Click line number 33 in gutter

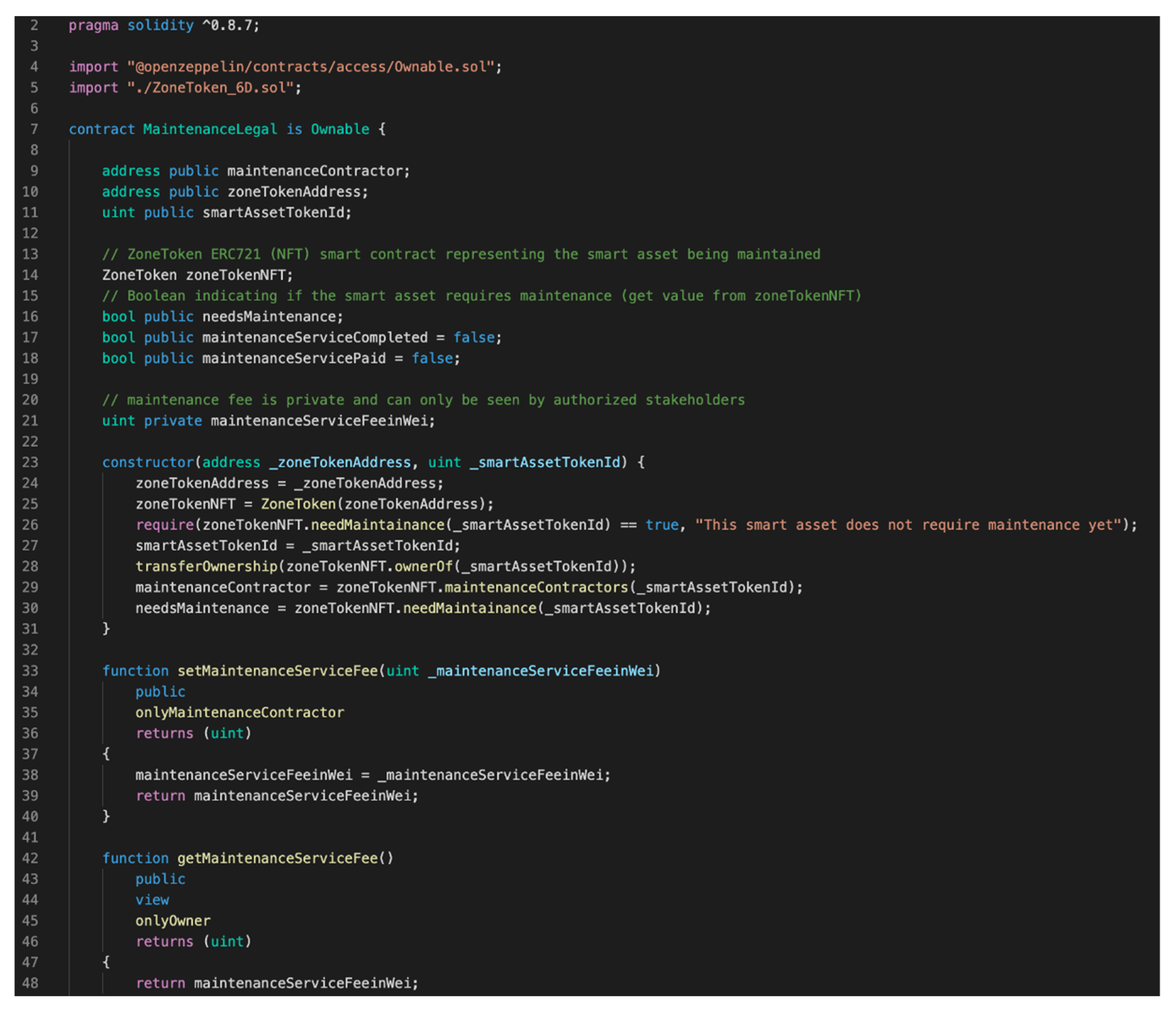click(x=30, y=671)
